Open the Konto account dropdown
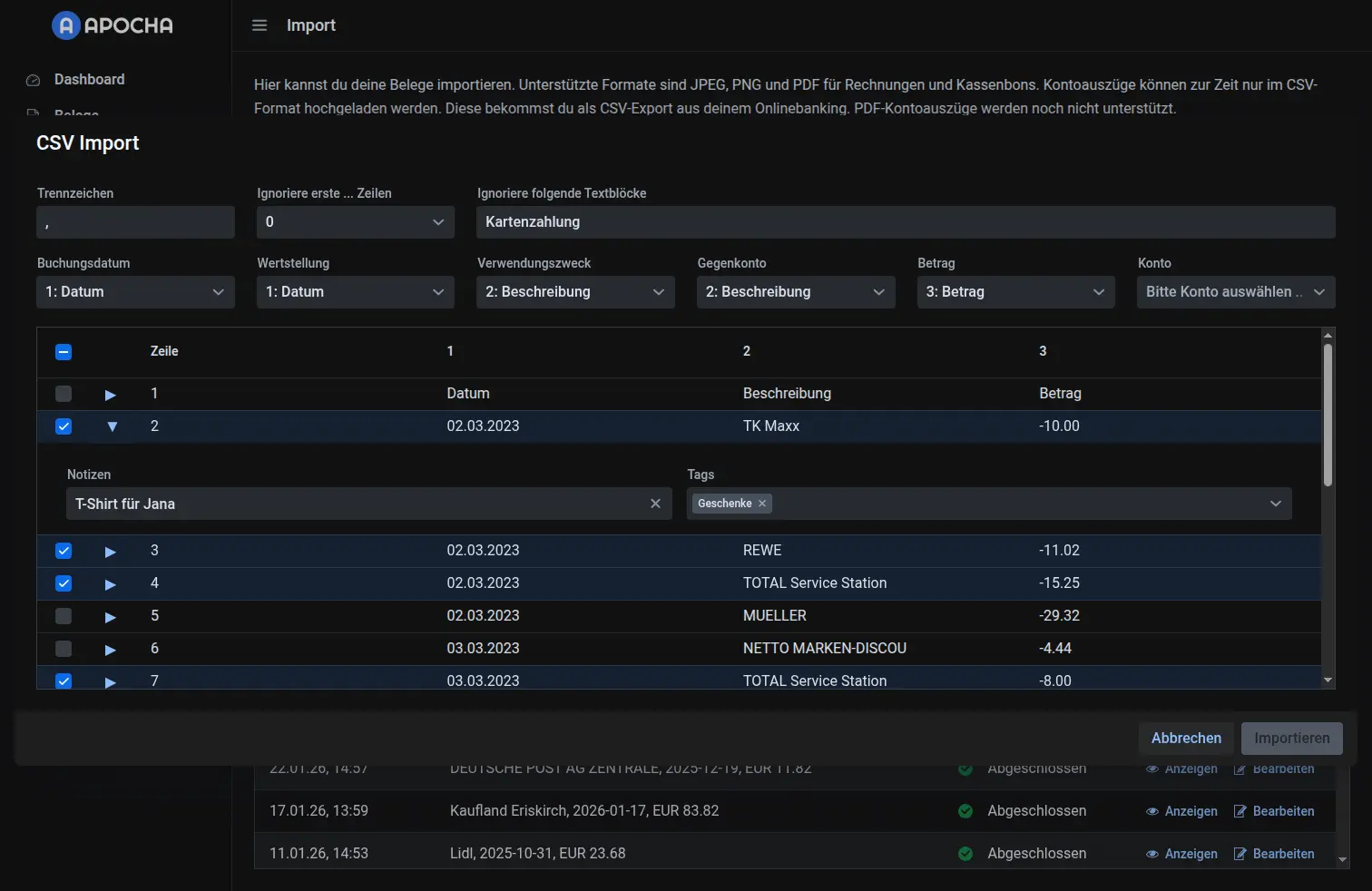The width and height of the screenshot is (1372, 891). [1235, 292]
